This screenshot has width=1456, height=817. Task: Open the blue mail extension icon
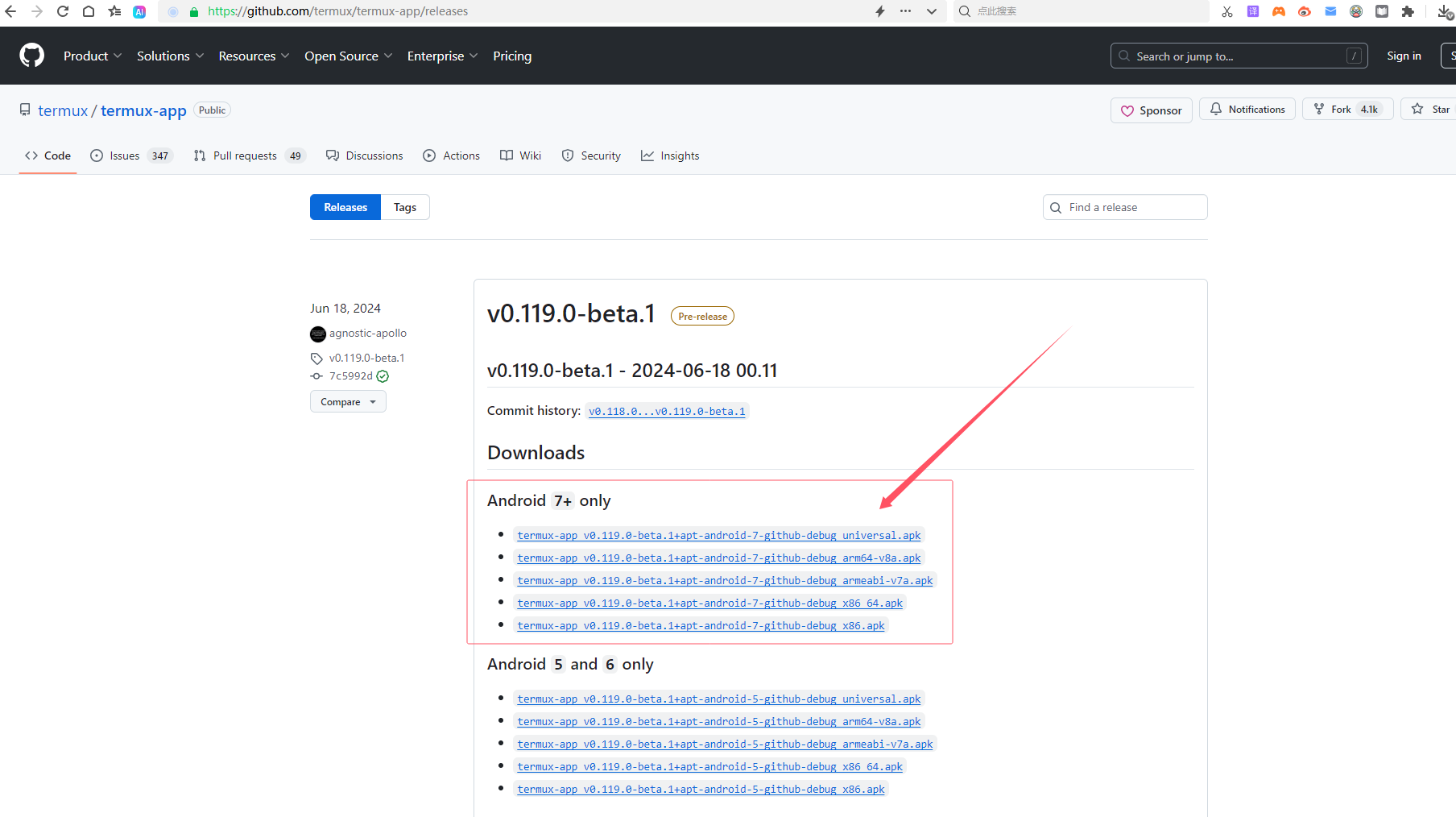1330,11
